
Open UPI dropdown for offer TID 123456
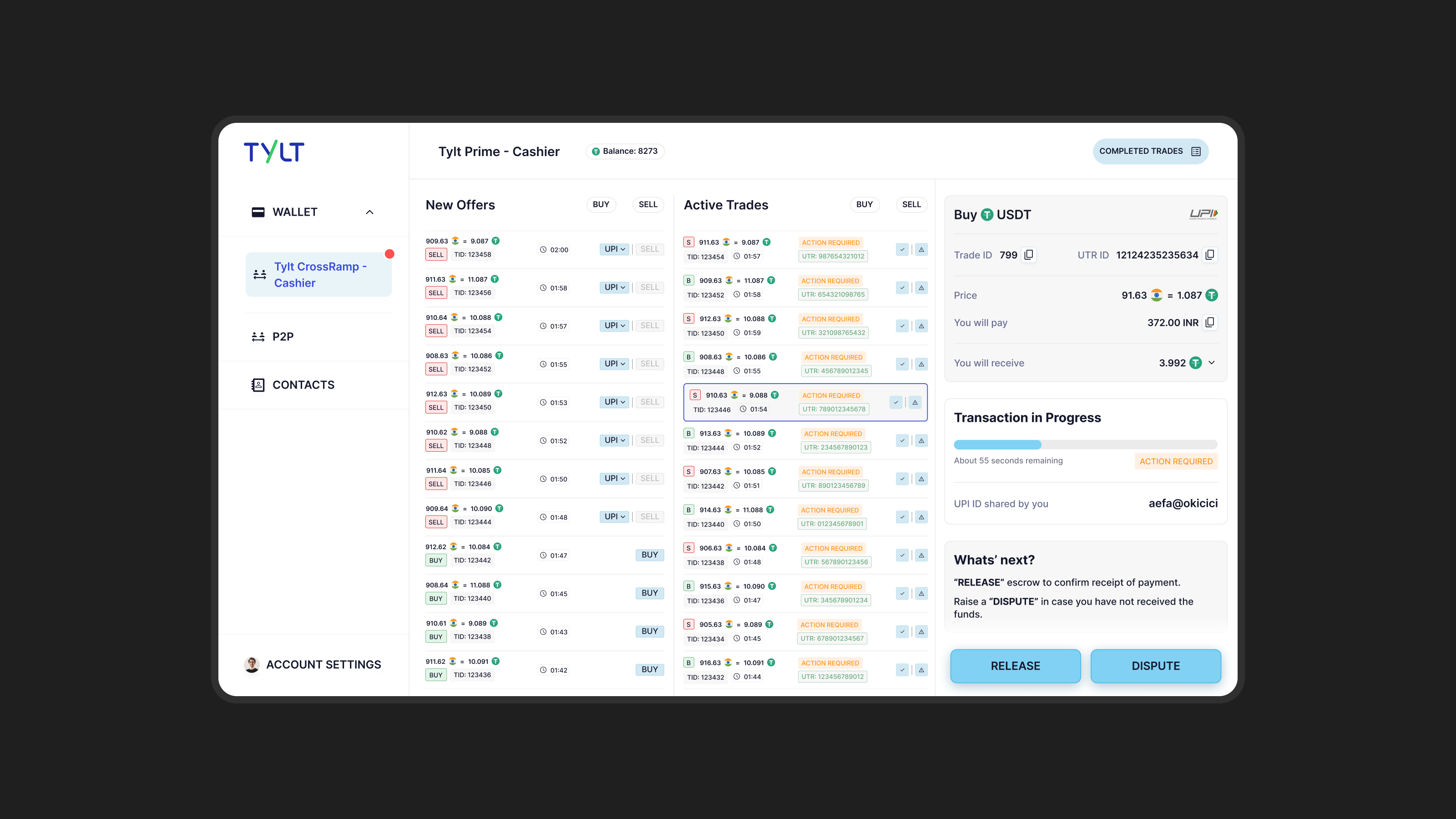(614, 287)
